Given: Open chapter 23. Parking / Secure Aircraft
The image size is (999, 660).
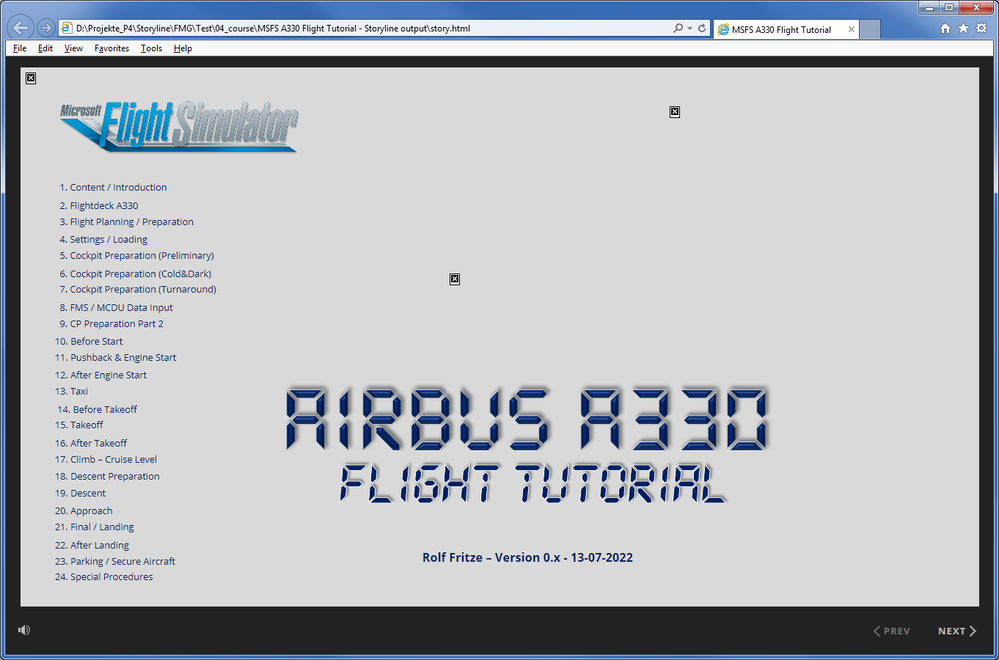Looking at the screenshot, I should pyautogui.click(x=115, y=561).
